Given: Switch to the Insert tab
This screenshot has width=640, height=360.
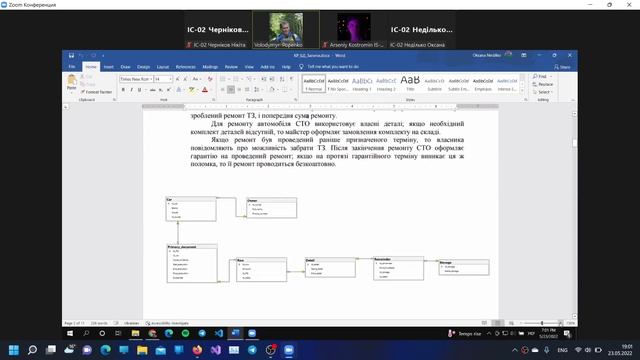Looking at the screenshot, I should click(x=109, y=67).
